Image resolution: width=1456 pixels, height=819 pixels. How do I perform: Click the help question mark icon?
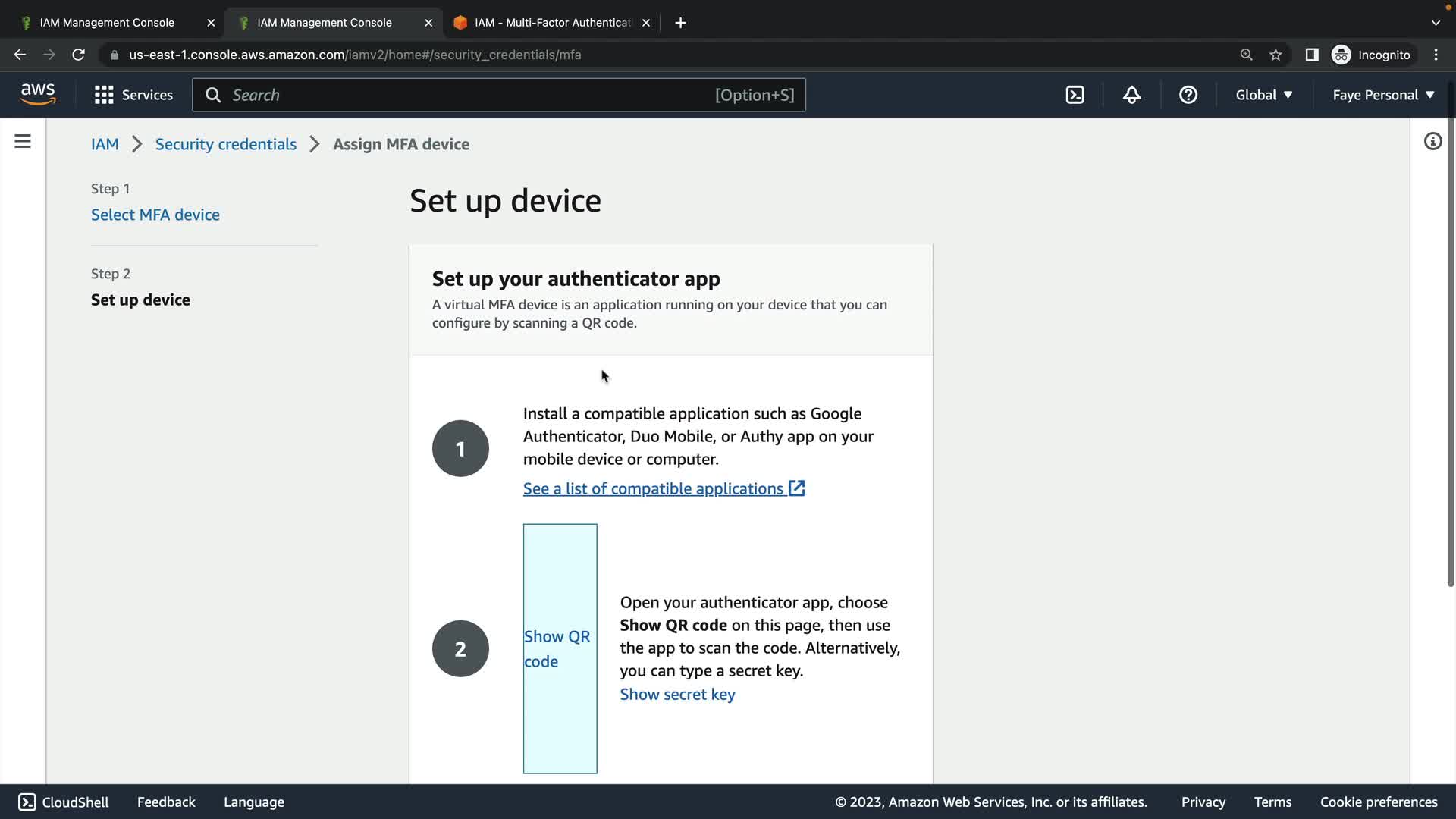coord(1188,95)
